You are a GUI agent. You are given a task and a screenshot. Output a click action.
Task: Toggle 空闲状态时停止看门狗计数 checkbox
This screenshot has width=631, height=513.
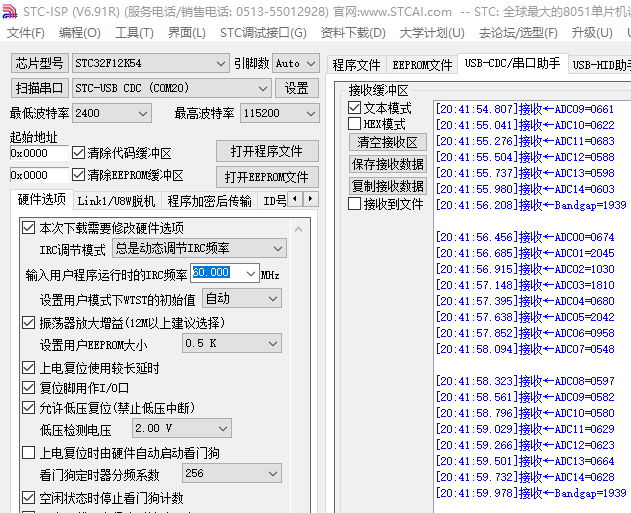pyautogui.click(x=28, y=498)
